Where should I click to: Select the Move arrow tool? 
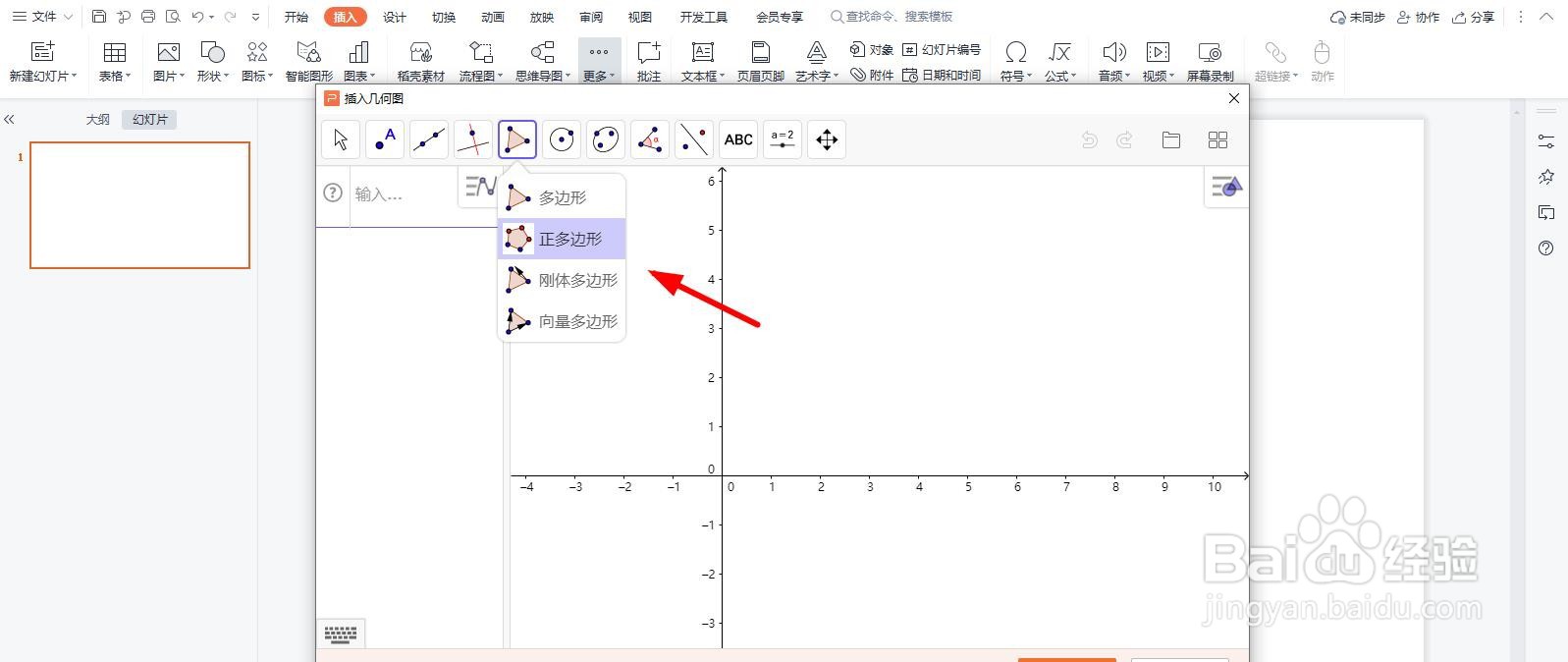click(x=341, y=139)
